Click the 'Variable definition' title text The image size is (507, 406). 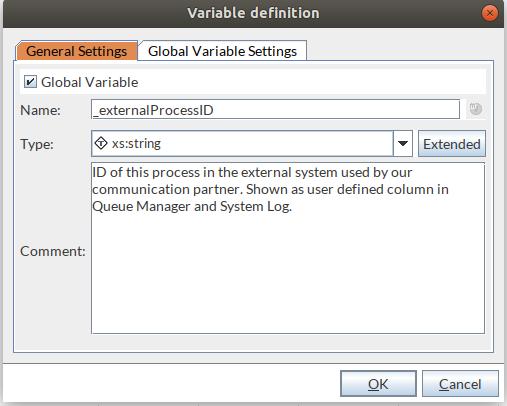click(x=253, y=13)
